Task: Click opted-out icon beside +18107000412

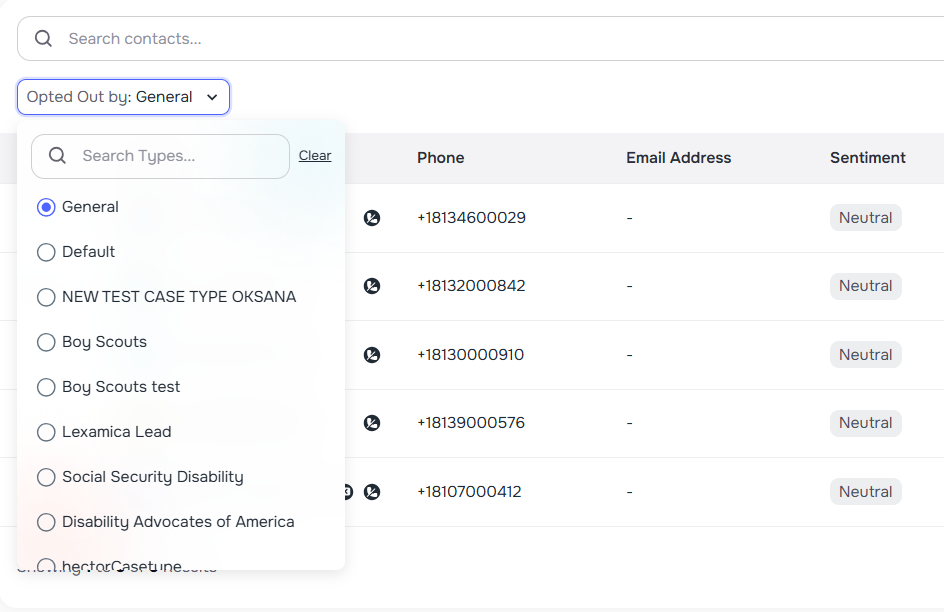Action: [372, 492]
